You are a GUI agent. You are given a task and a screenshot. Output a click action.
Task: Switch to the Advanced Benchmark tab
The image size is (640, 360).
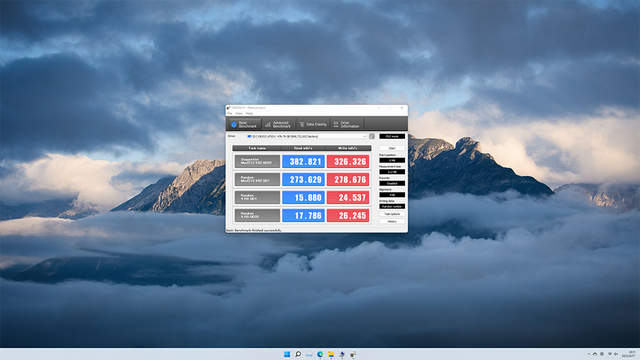[278, 124]
